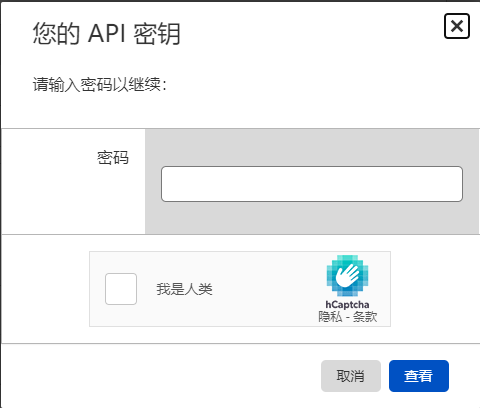480x408 pixels.
Task: Click the blue 查看 button
Action: coord(419,376)
